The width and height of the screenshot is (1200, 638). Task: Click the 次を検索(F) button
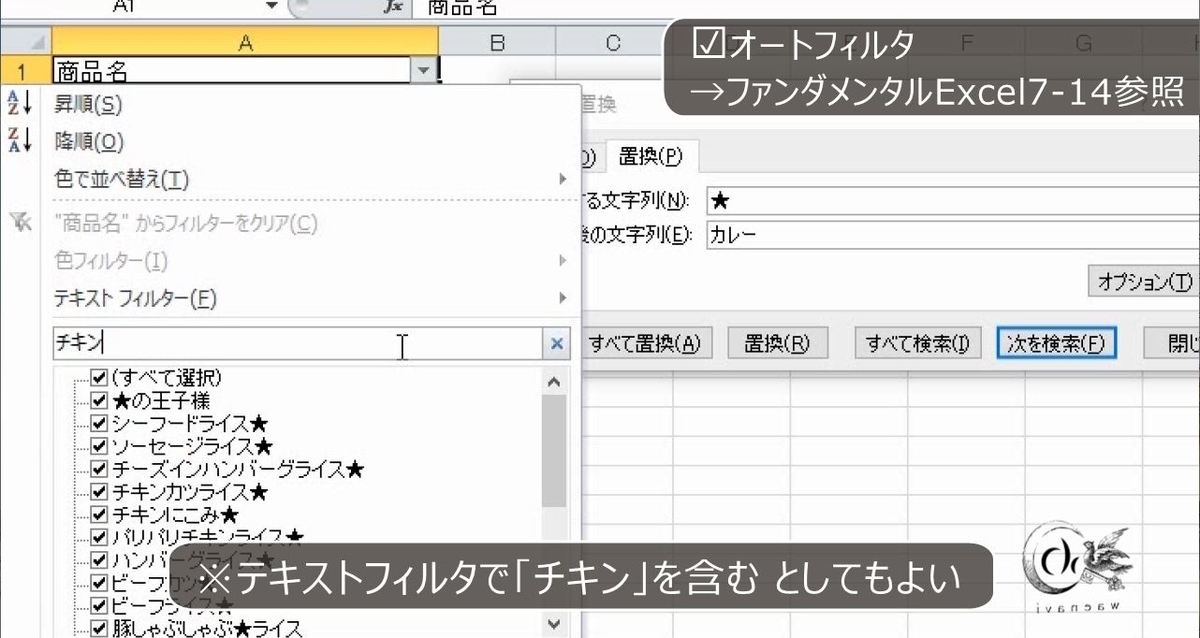[x=1057, y=343]
